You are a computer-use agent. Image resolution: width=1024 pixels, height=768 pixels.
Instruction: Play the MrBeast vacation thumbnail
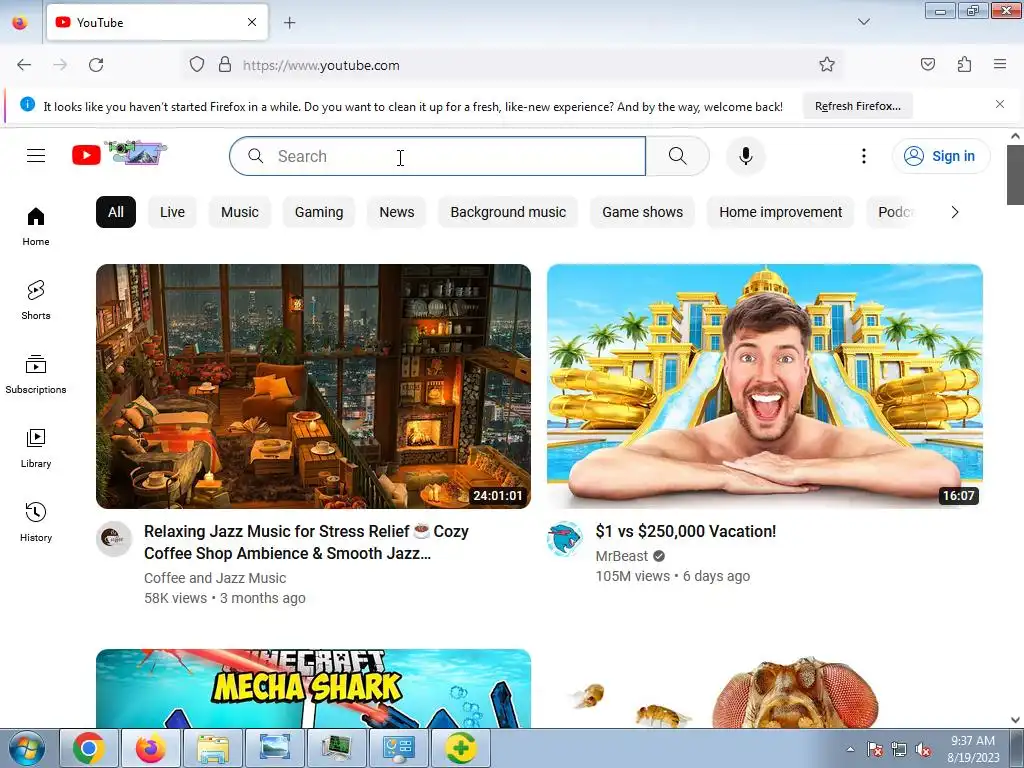(x=765, y=386)
